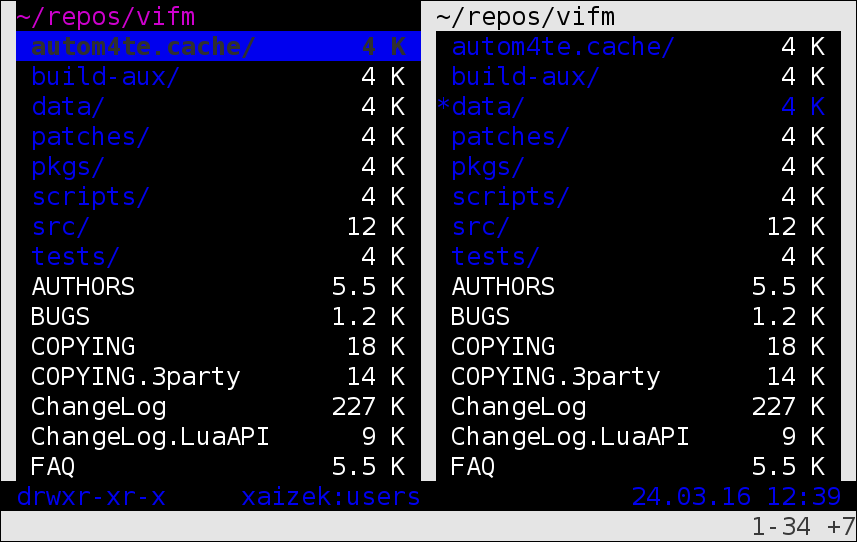This screenshot has width=857, height=542.
Task: Select scripts/ in the left pane
Action: click(219, 197)
